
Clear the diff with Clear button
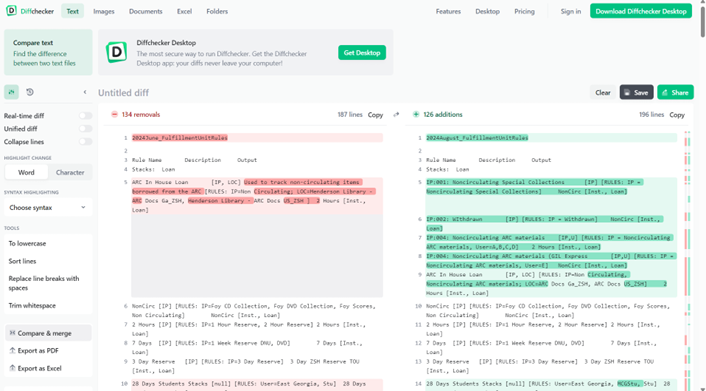[602, 92]
